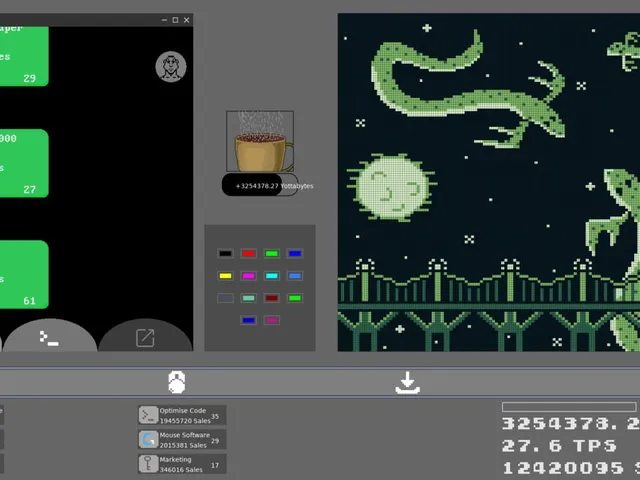Select the cyan color swatch
Viewport: 640px width, 480px height.
(272, 276)
